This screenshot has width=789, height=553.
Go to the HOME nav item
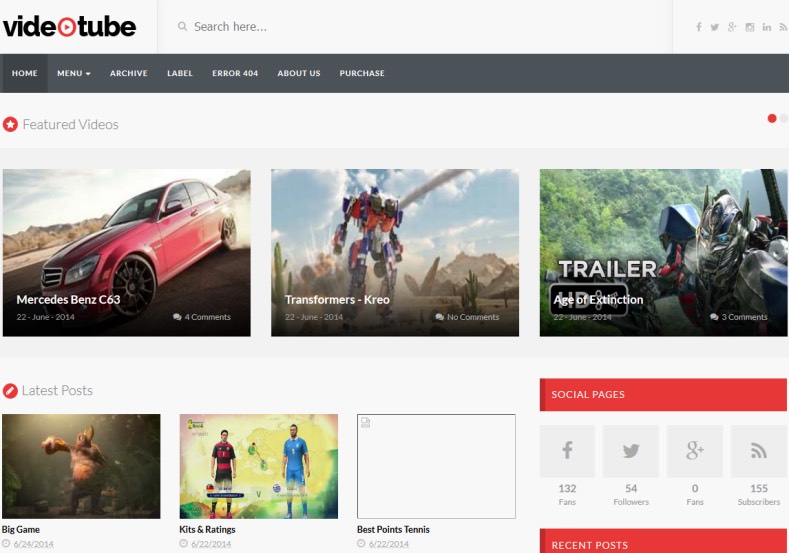pos(25,73)
